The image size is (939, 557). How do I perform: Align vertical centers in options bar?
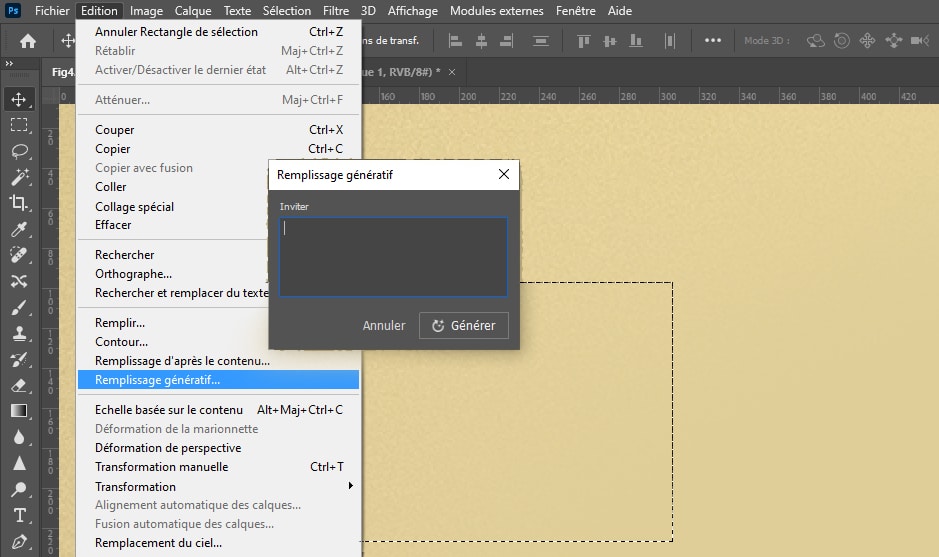610,41
